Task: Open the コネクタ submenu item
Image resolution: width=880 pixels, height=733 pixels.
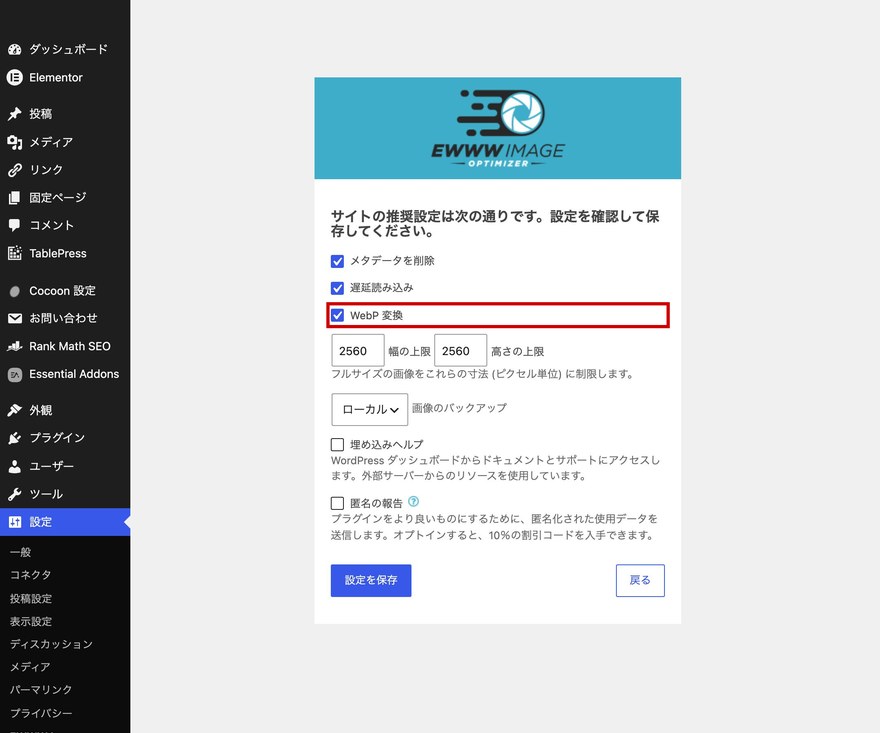Action: coord(30,575)
